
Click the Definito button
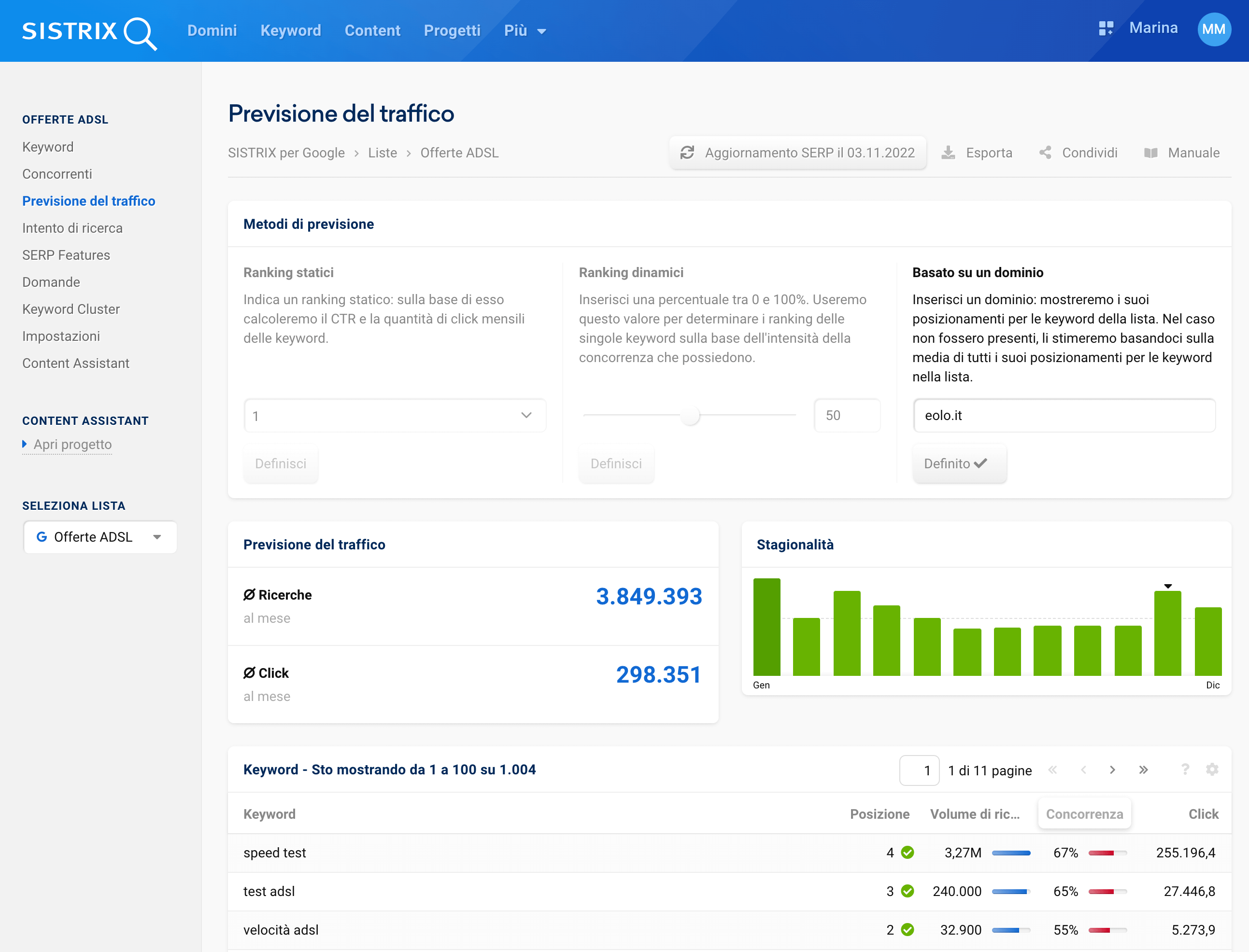[959, 463]
